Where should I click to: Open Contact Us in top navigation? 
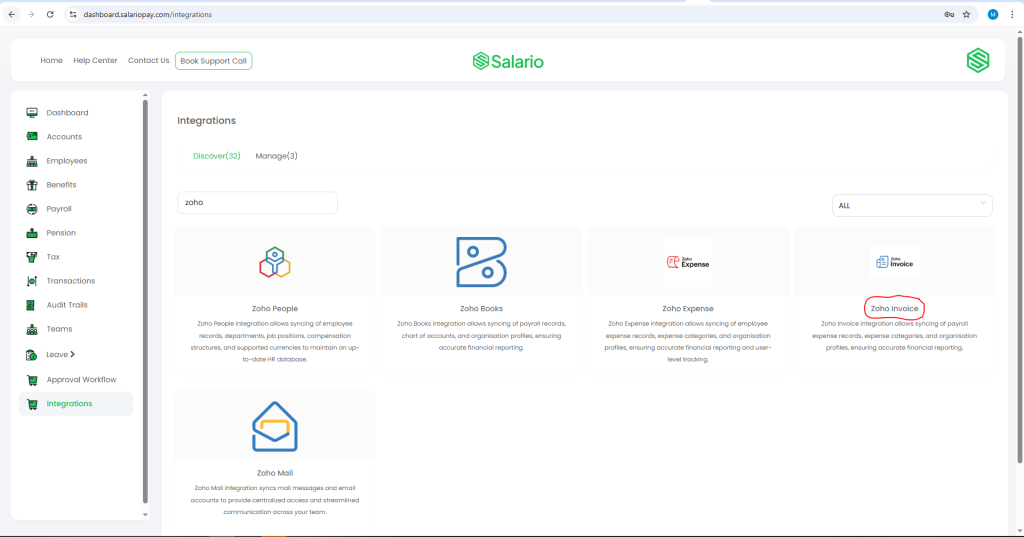[148, 61]
